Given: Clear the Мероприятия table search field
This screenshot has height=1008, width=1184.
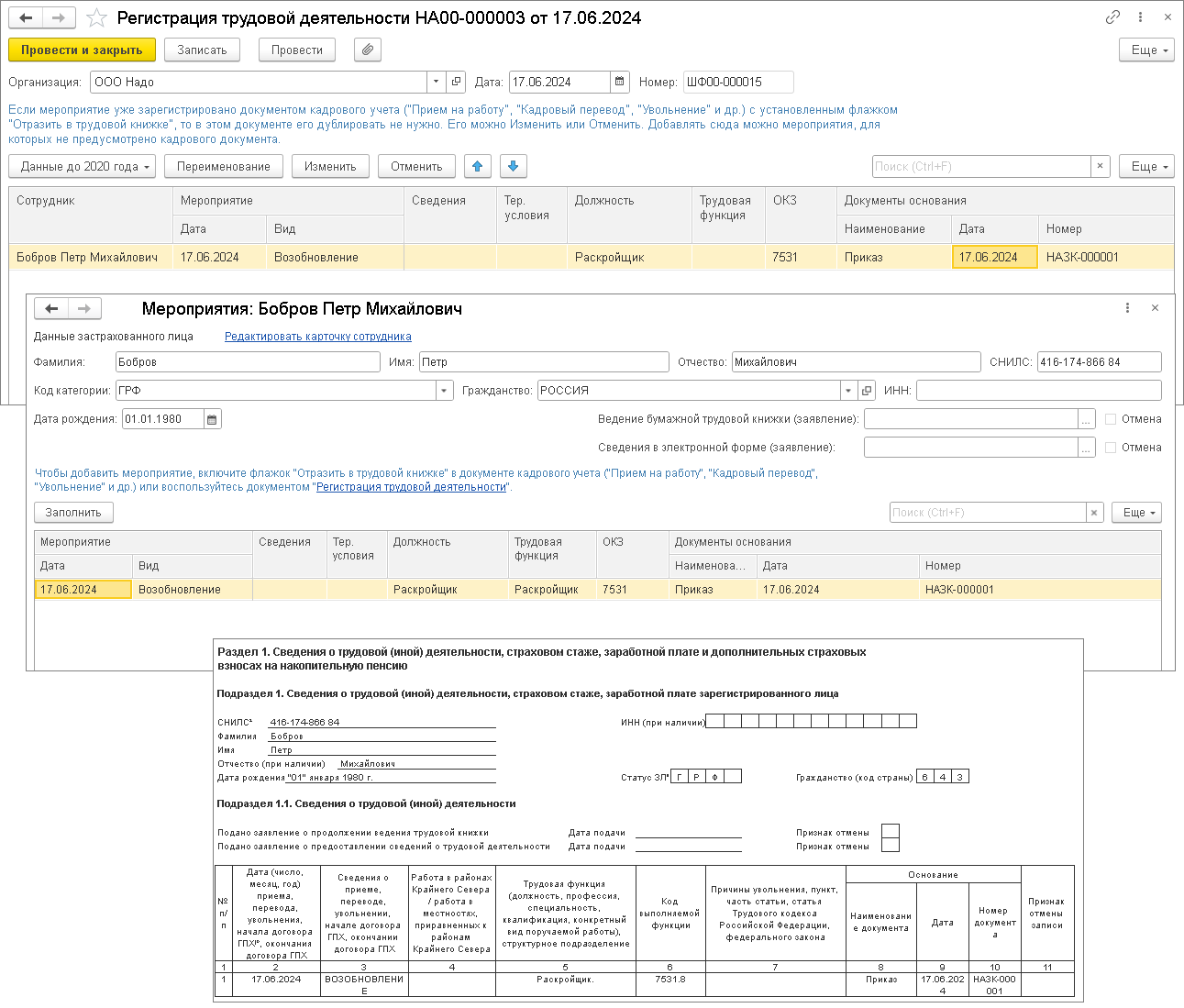Looking at the screenshot, I should point(1094,513).
